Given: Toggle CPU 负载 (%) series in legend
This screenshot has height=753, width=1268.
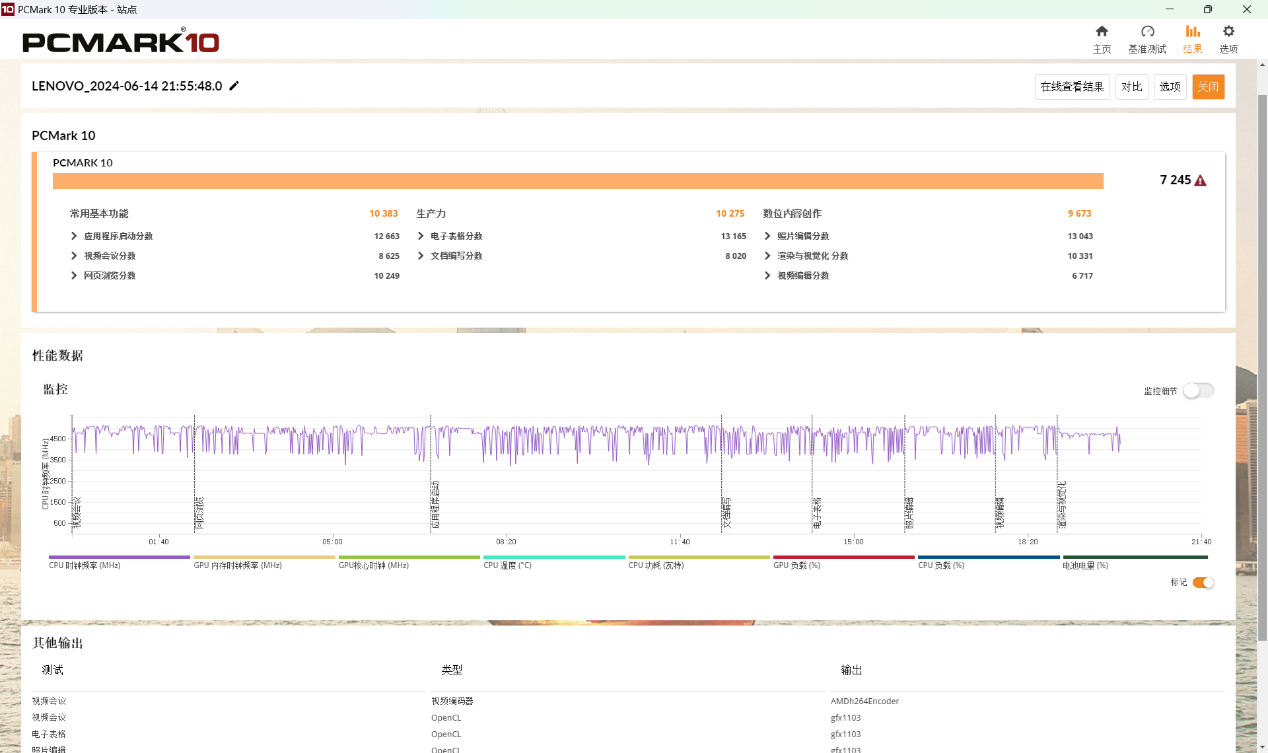Looking at the screenshot, I should pyautogui.click(x=989, y=561).
